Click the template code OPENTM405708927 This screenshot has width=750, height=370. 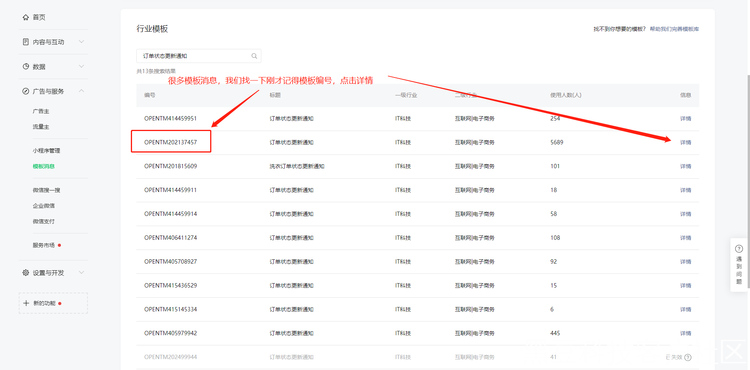pos(170,261)
